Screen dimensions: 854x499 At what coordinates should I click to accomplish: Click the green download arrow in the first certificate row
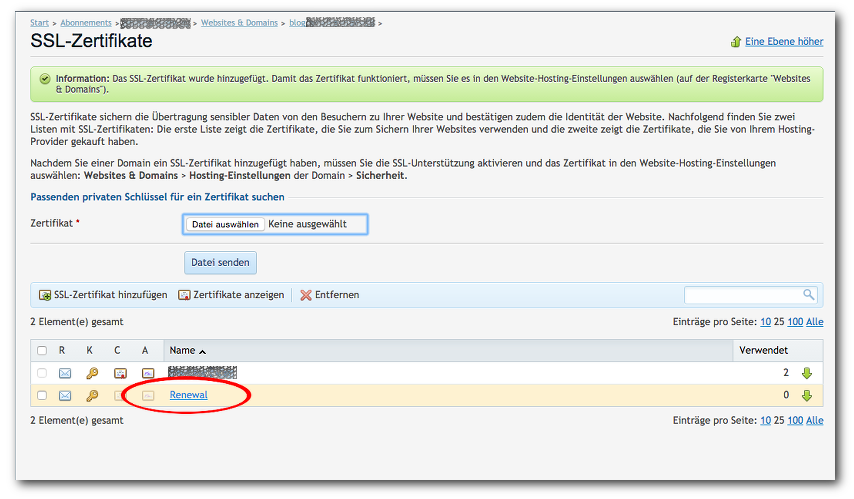[x=807, y=373]
